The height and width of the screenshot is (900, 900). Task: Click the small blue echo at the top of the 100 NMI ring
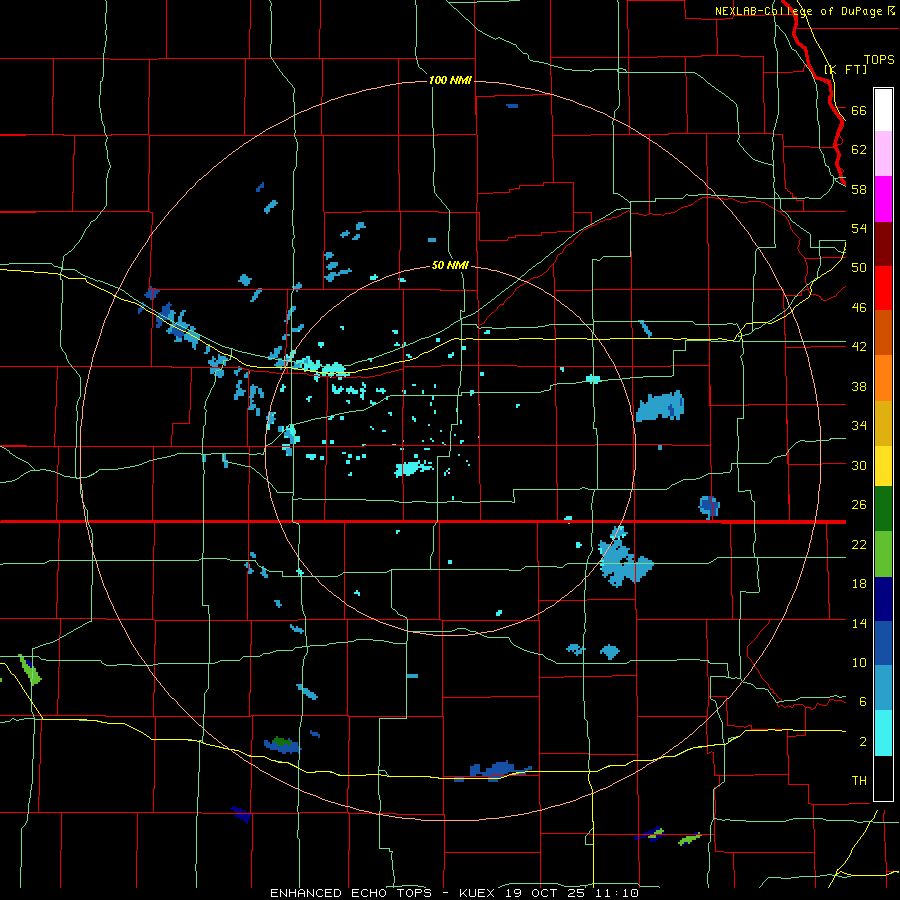coord(512,106)
